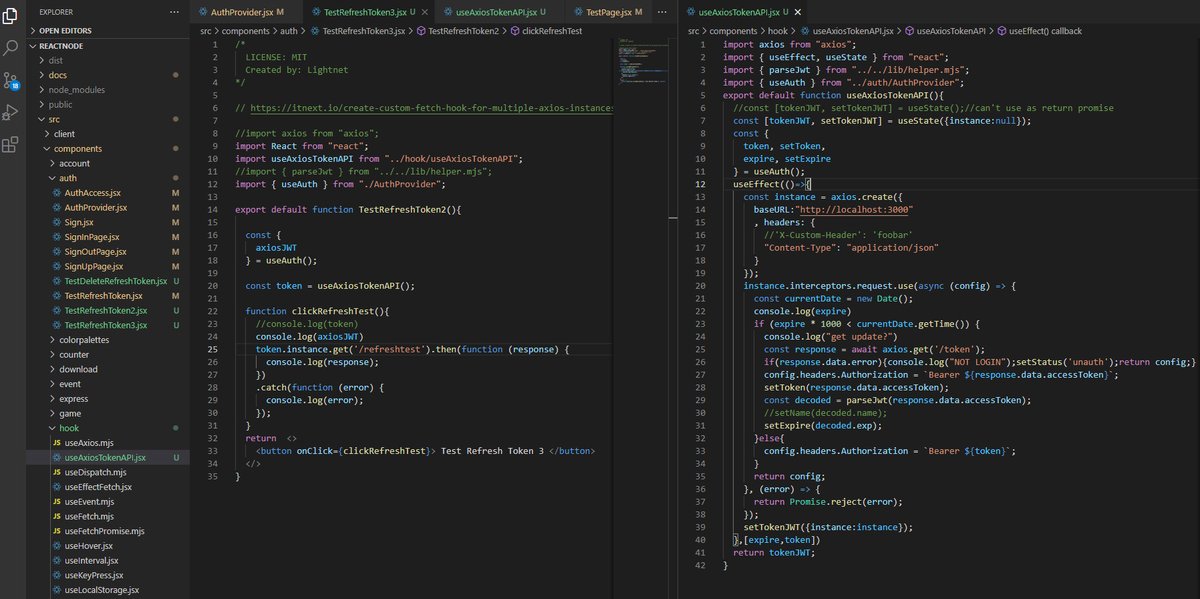Screen dimensions: 1200x599
Task: Open TestDeleteRefreshToken.jsx in the explorer
Action: click(108, 281)
